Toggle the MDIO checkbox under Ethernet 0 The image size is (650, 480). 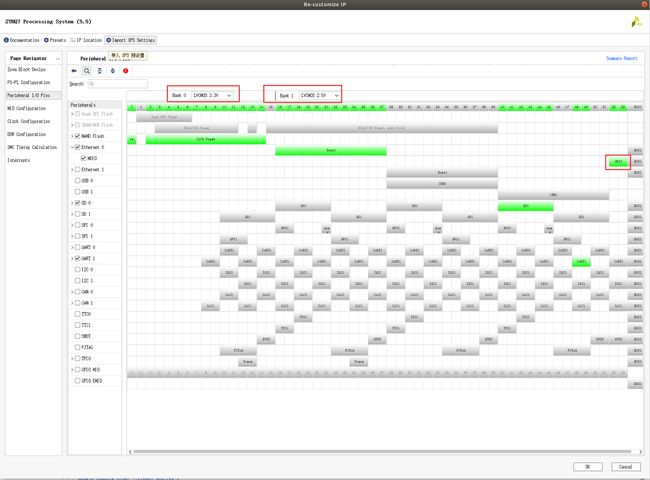(x=83, y=158)
